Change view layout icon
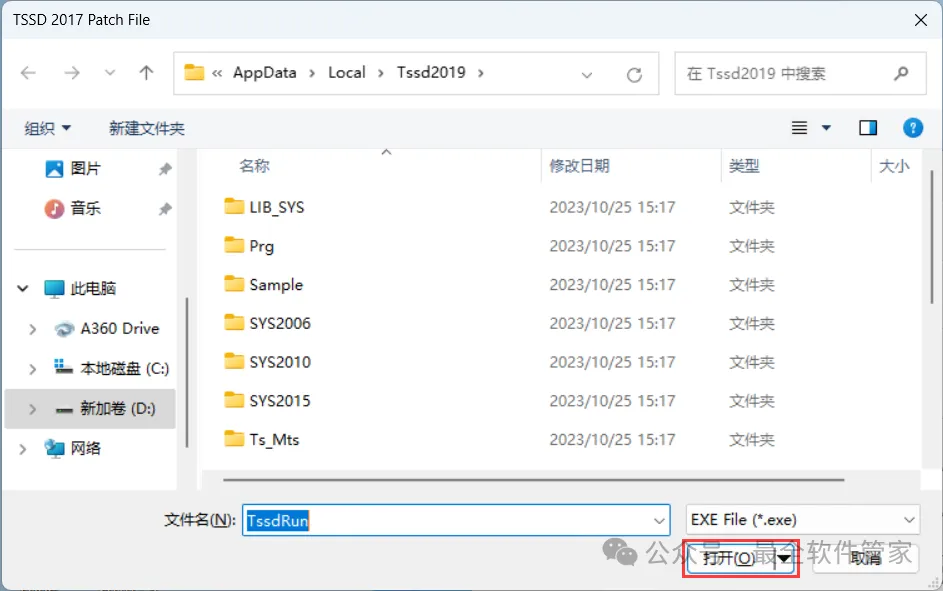 pyautogui.click(x=799, y=127)
